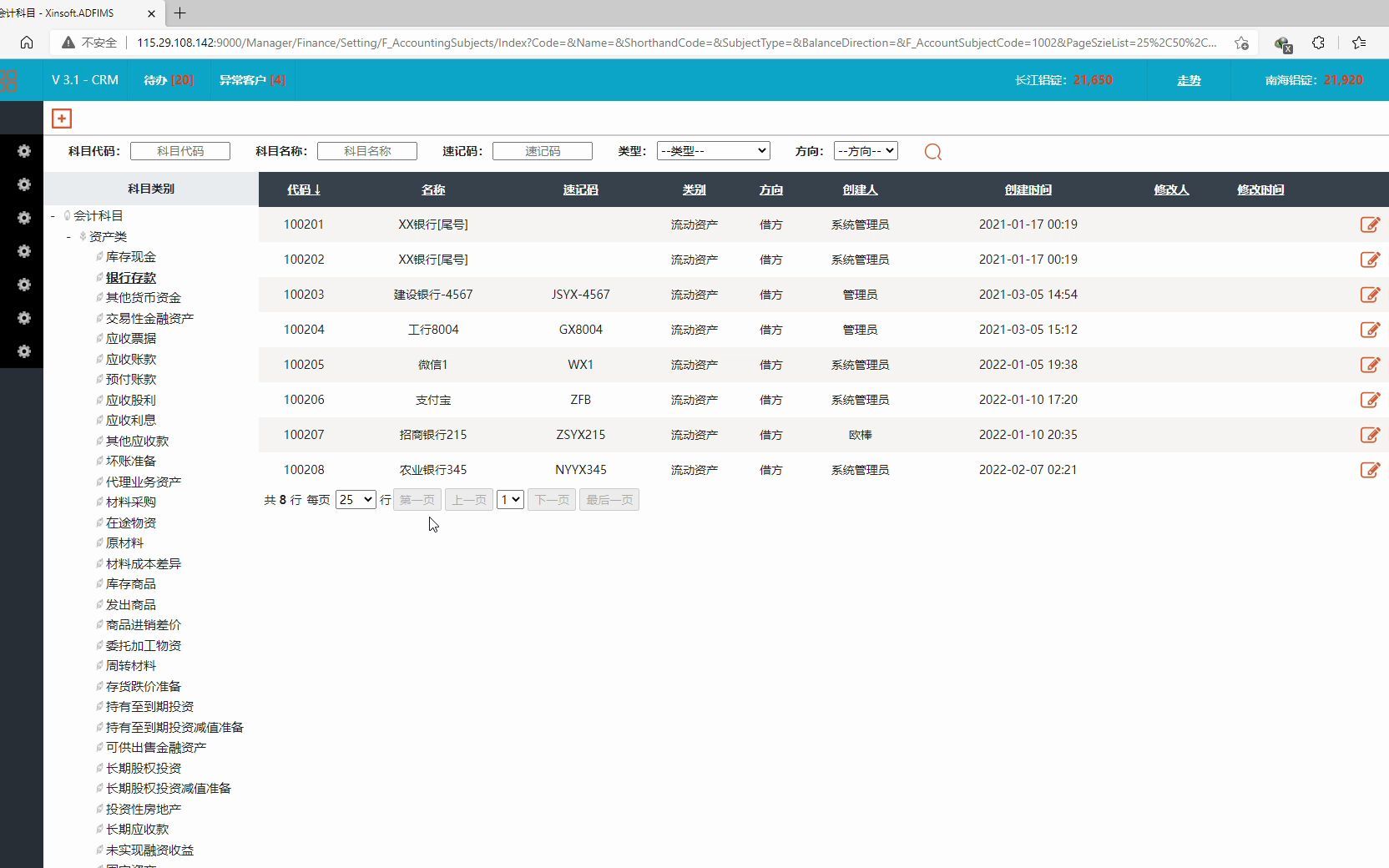Screen dimensions: 1389x868
Task: Click the red plus add-subject icon
Action: coord(62,119)
